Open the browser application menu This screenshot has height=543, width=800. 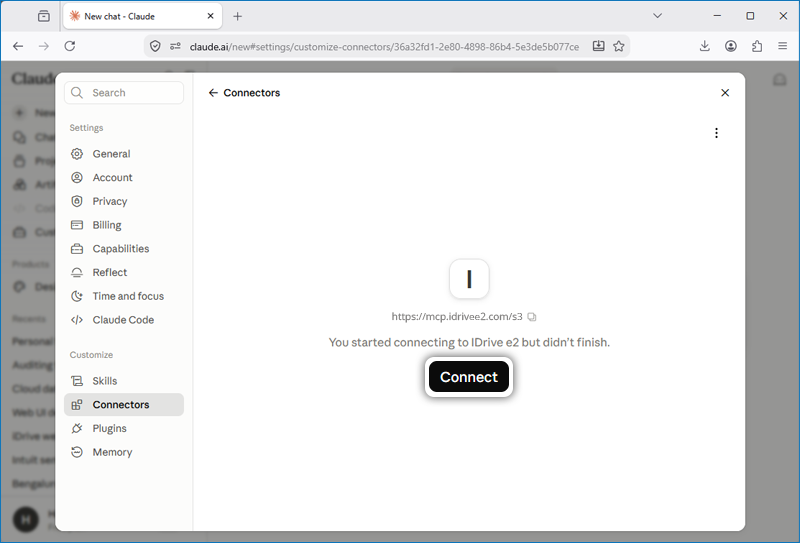click(783, 46)
